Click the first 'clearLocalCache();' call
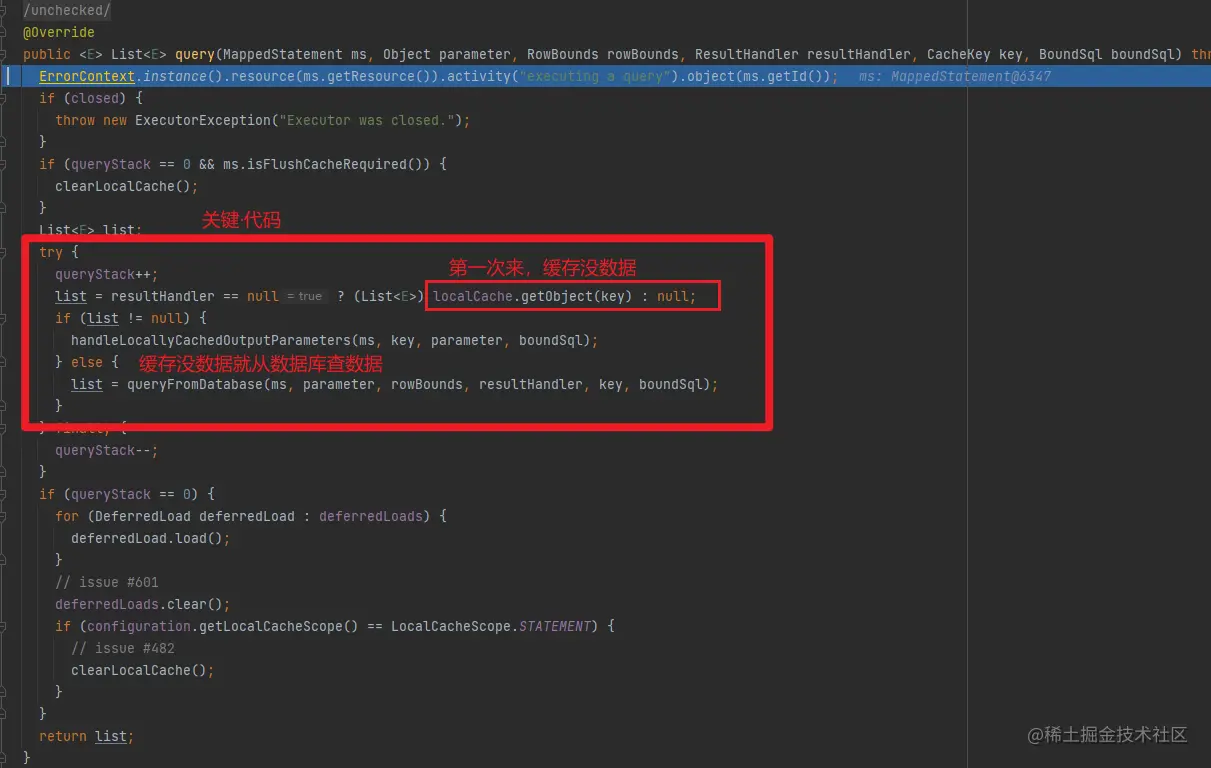This screenshot has height=768, width=1211. coord(126,186)
